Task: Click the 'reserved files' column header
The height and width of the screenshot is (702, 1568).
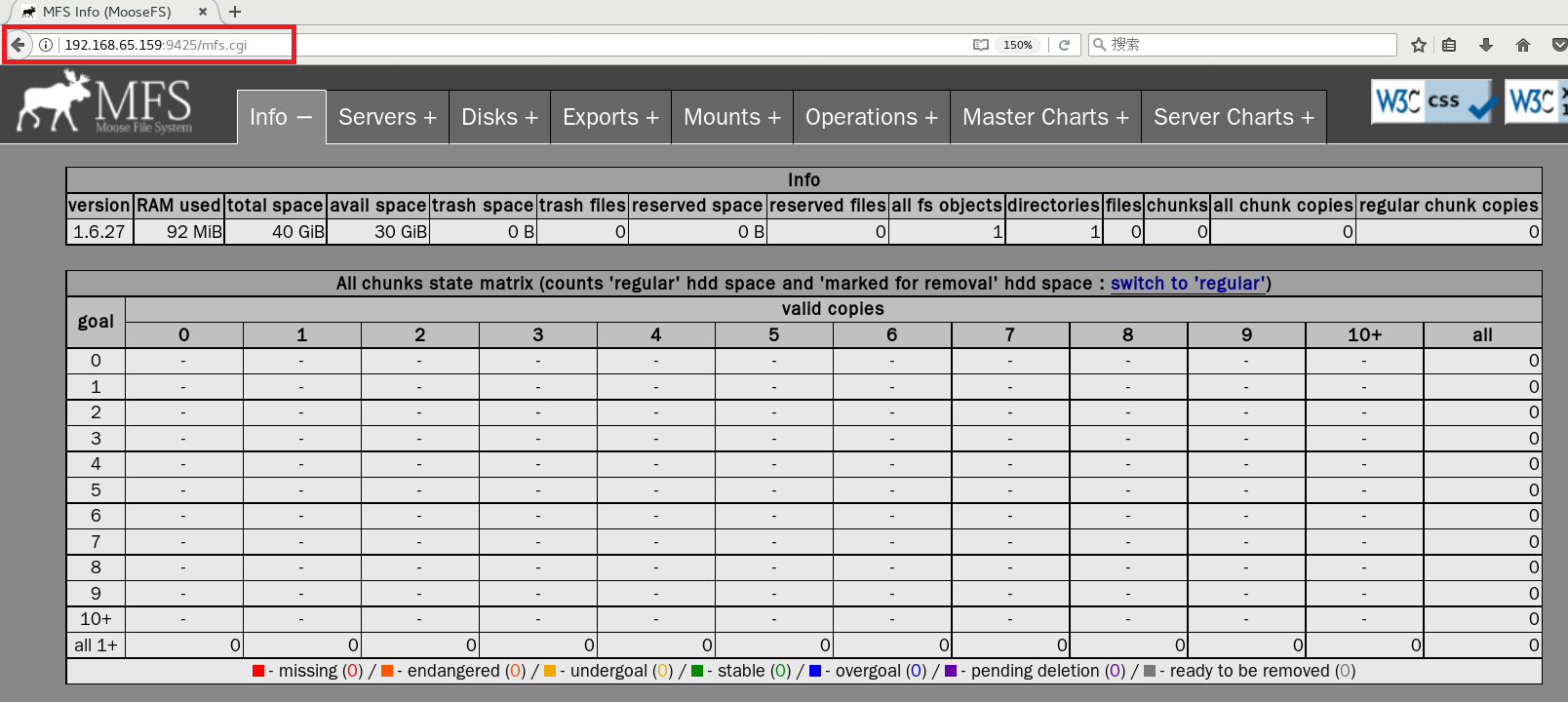Action: 828,206
